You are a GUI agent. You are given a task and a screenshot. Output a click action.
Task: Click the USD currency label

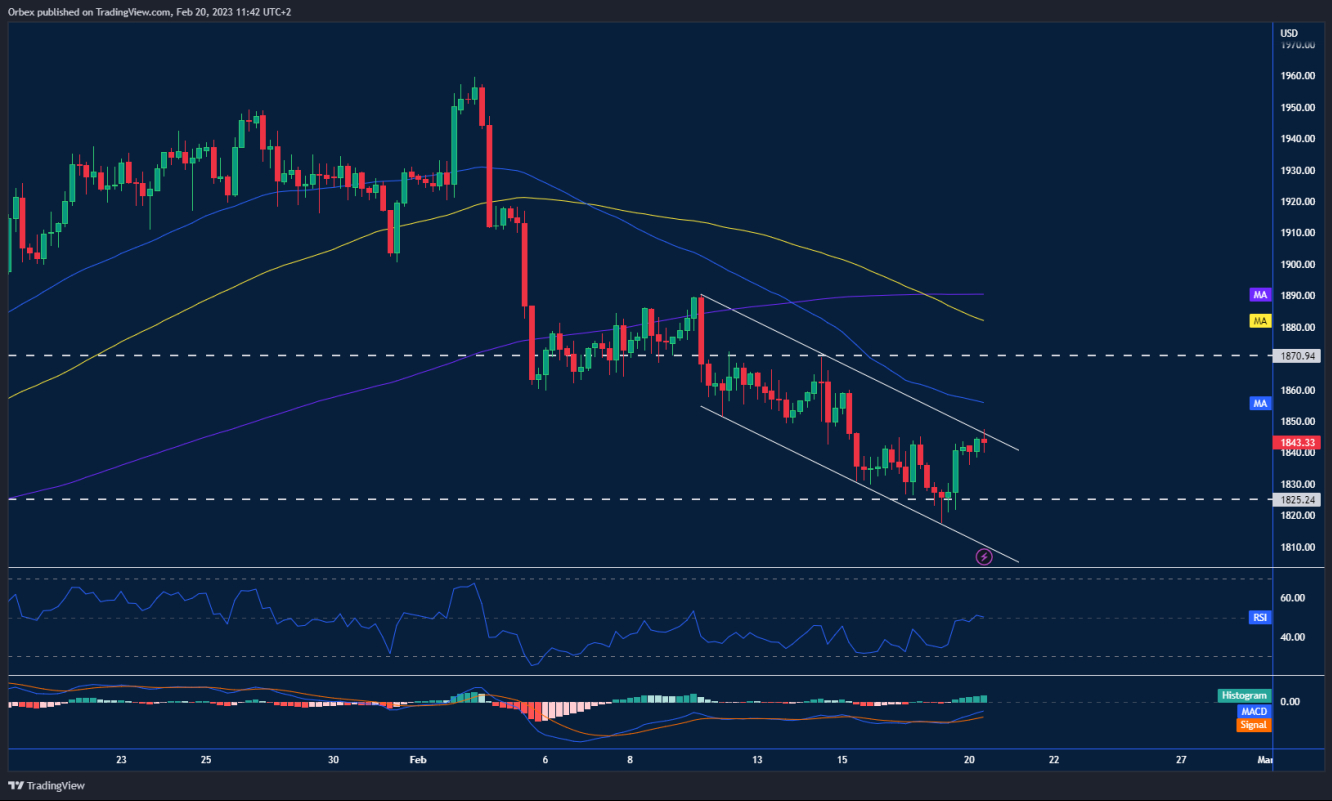(1290, 32)
